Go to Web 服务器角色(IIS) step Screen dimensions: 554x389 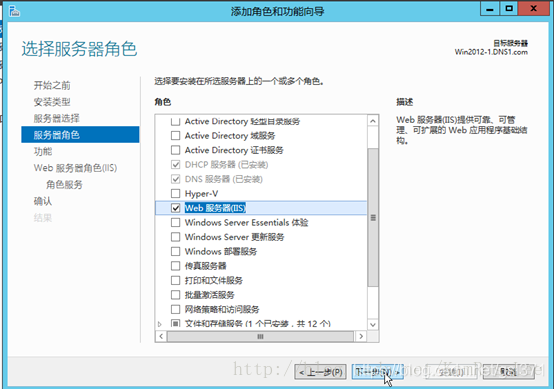coord(75,168)
